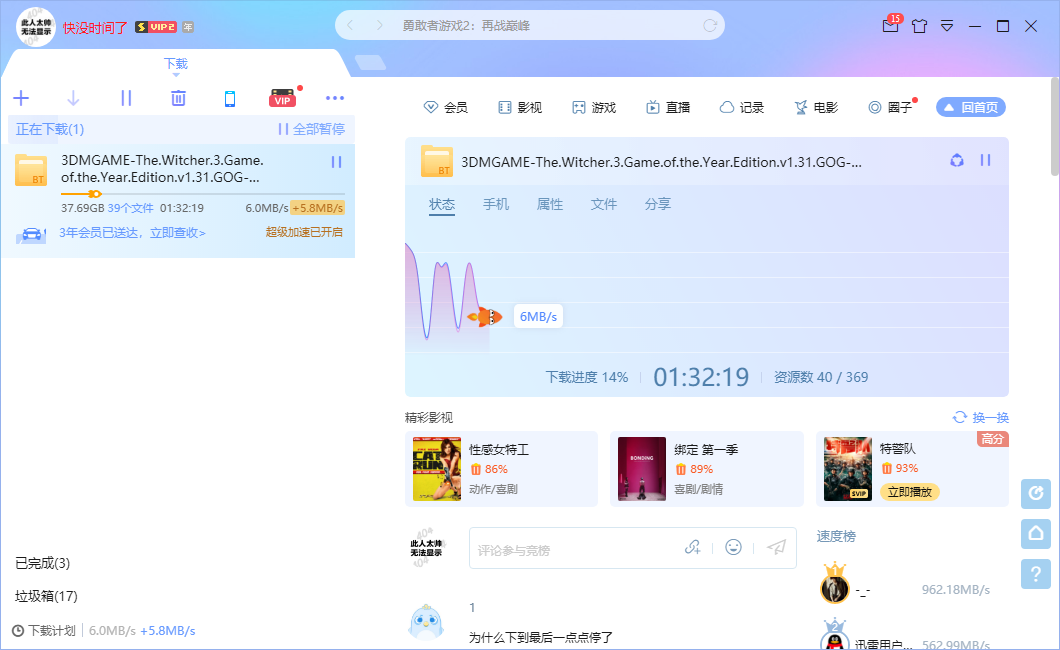Open more options via ellipsis icon
The height and width of the screenshot is (650, 1060).
[335, 98]
